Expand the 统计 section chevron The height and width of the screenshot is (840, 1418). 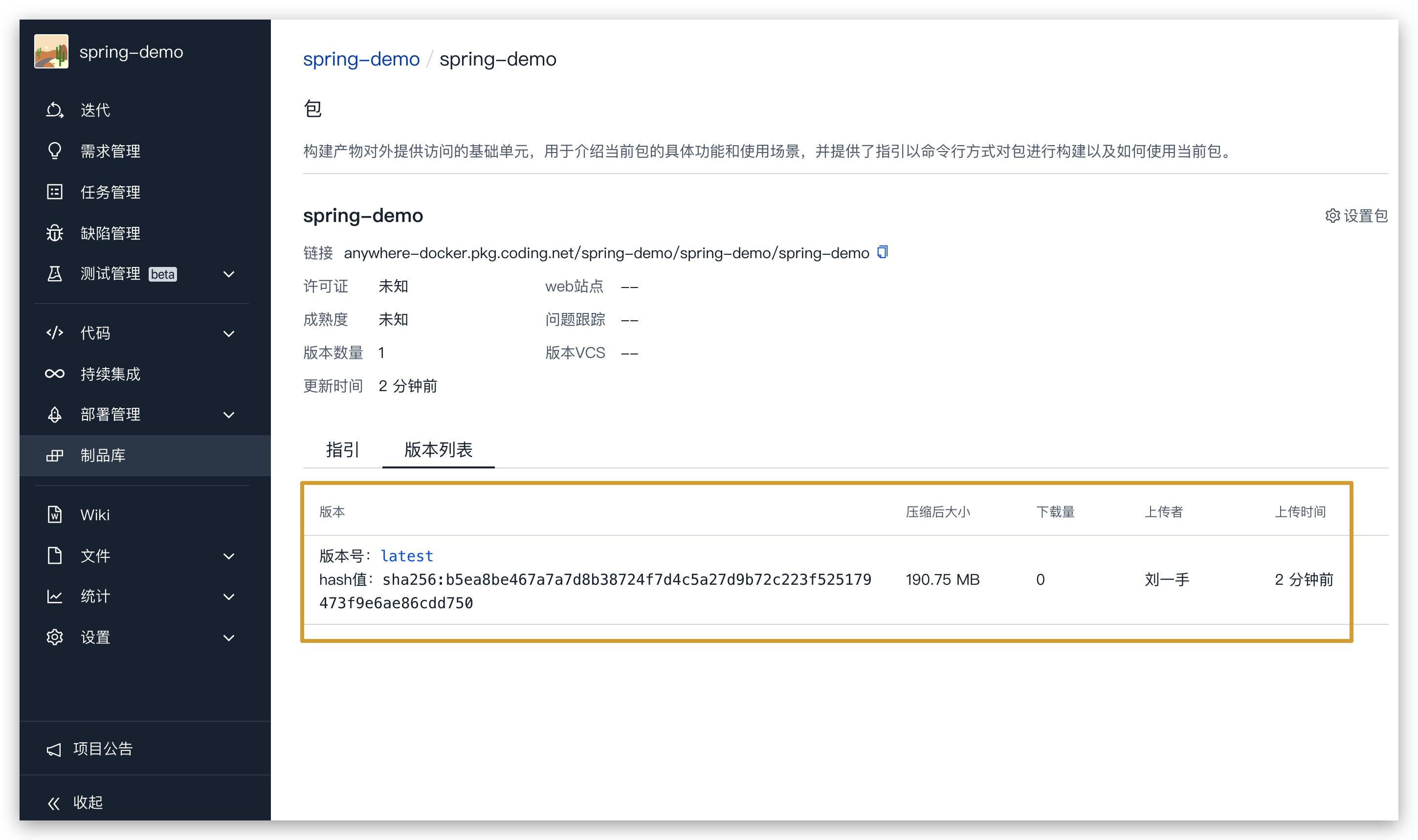tap(229, 597)
